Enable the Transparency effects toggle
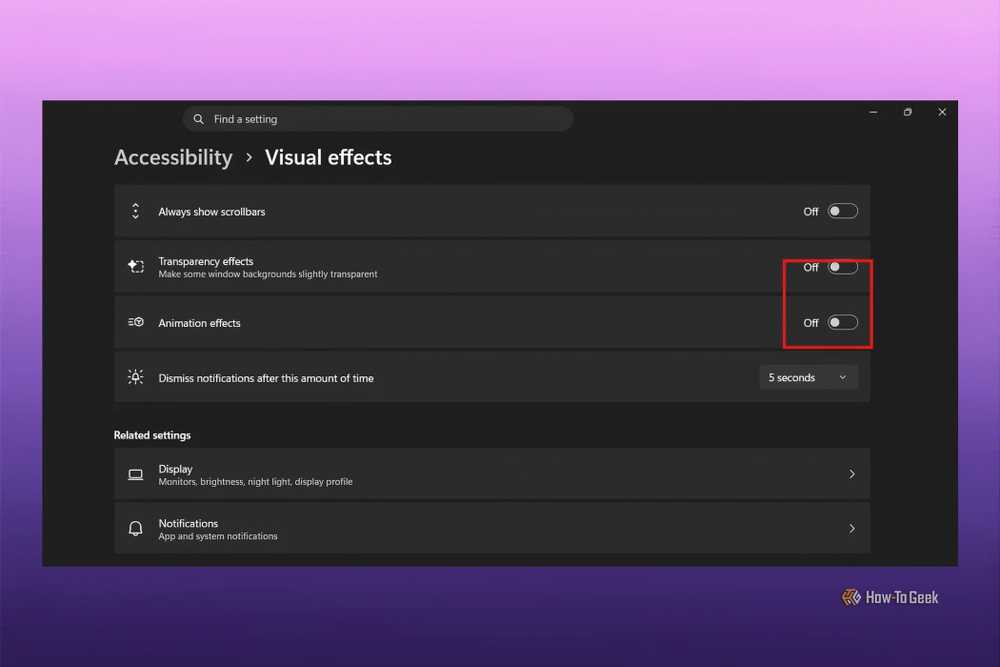The height and width of the screenshot is (667, 1000). click(842, 267)
